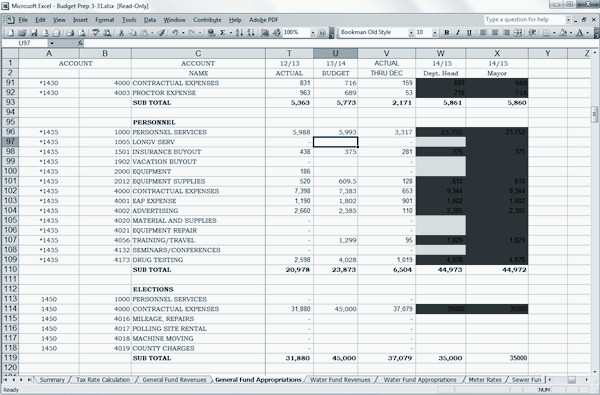600x395 pixels.
Task: Open a file with the Open folder icon
Action: [x=22, y=33]
